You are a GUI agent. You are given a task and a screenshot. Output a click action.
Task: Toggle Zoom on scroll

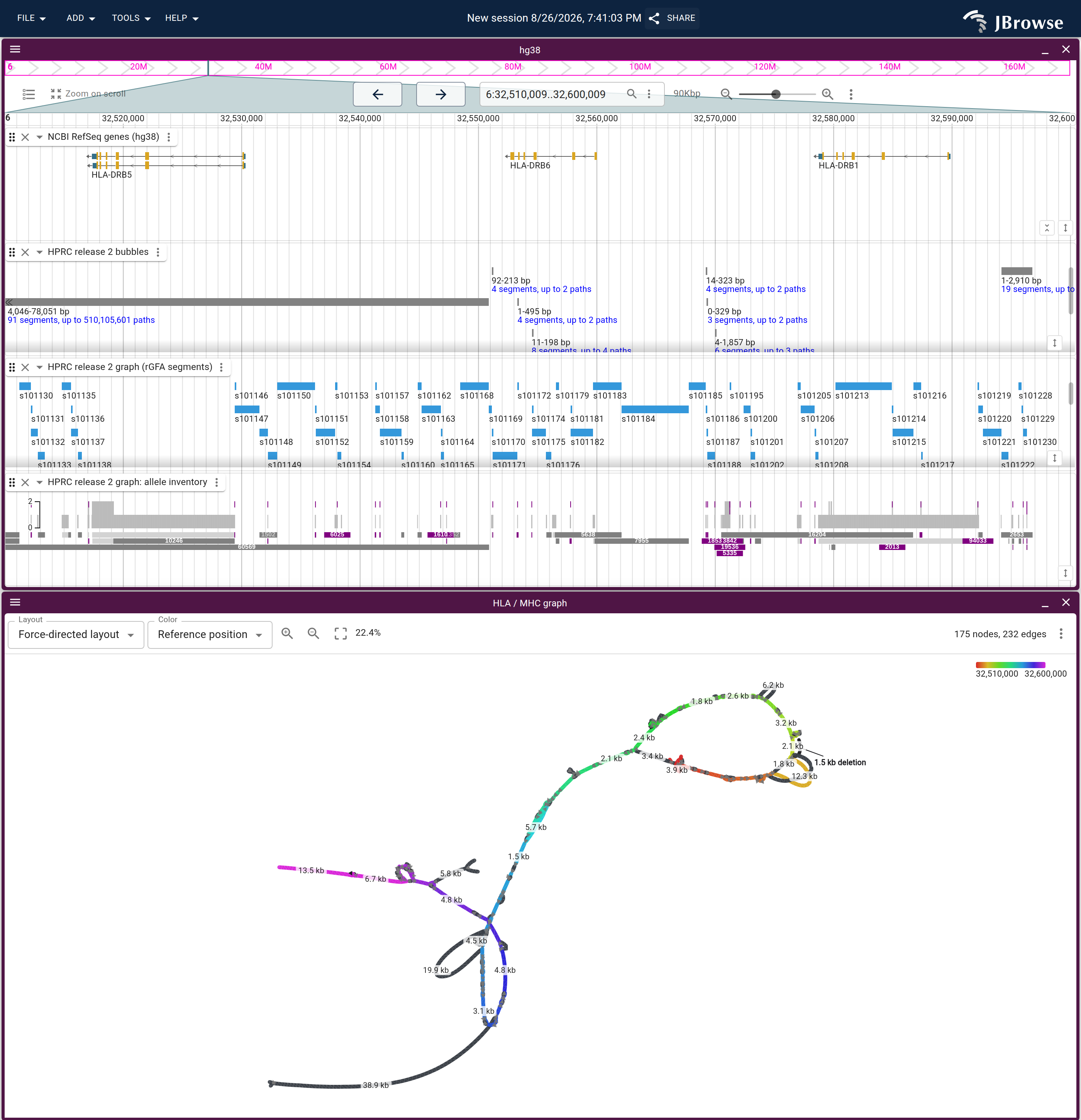pyautogui.click(x=87, y=94)
